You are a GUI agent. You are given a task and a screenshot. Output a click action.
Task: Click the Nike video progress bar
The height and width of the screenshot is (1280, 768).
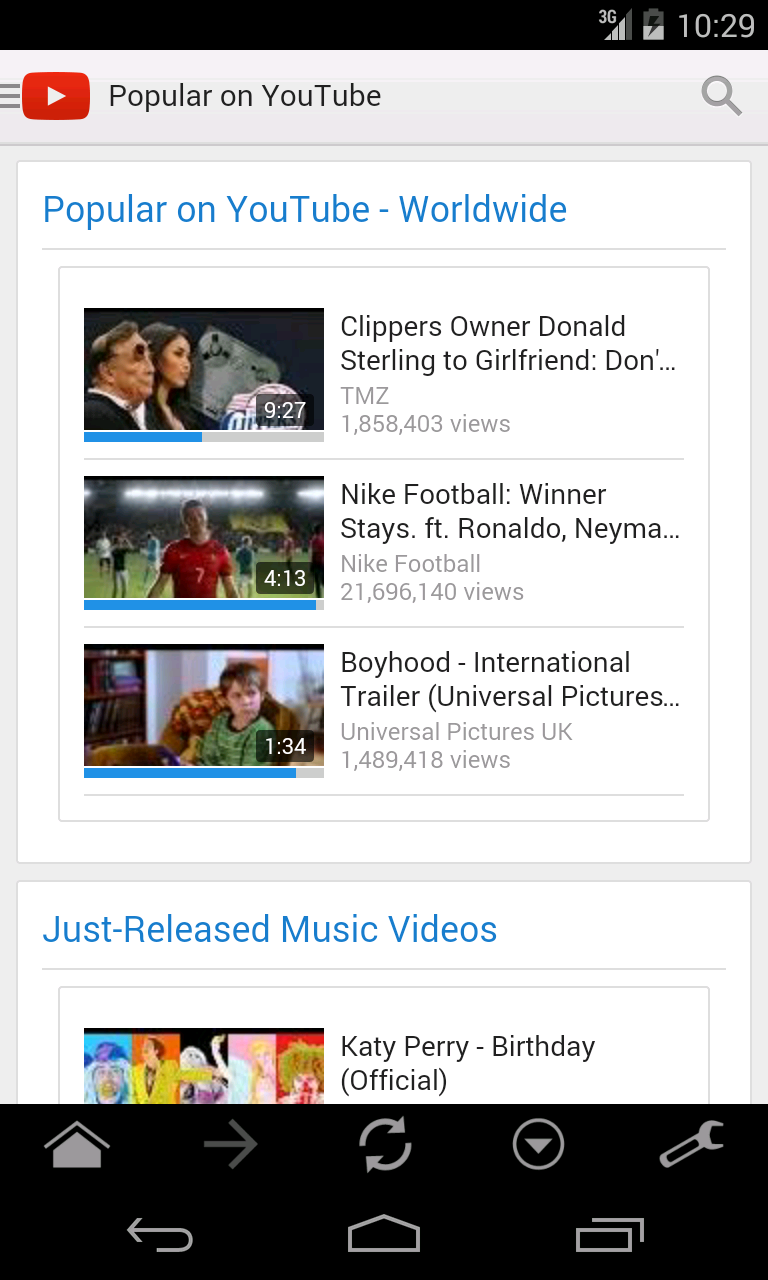(x=204, y=605)
